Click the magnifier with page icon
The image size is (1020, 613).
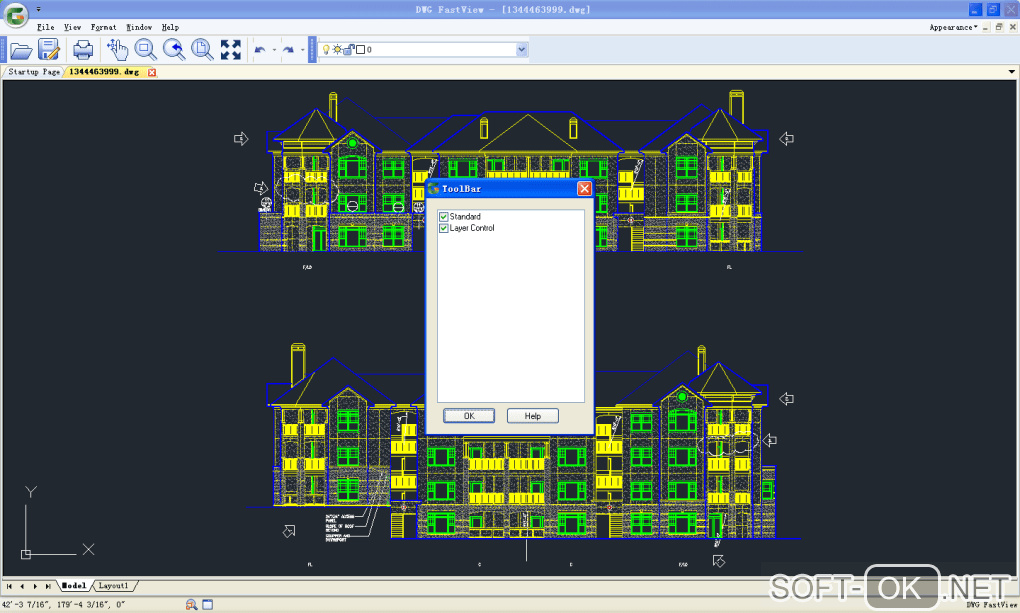(202, 49)
